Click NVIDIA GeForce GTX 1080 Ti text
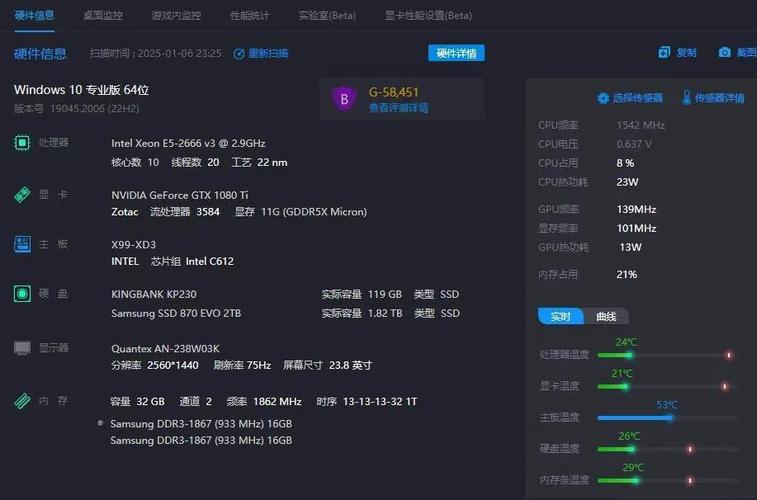 (180, 195)
